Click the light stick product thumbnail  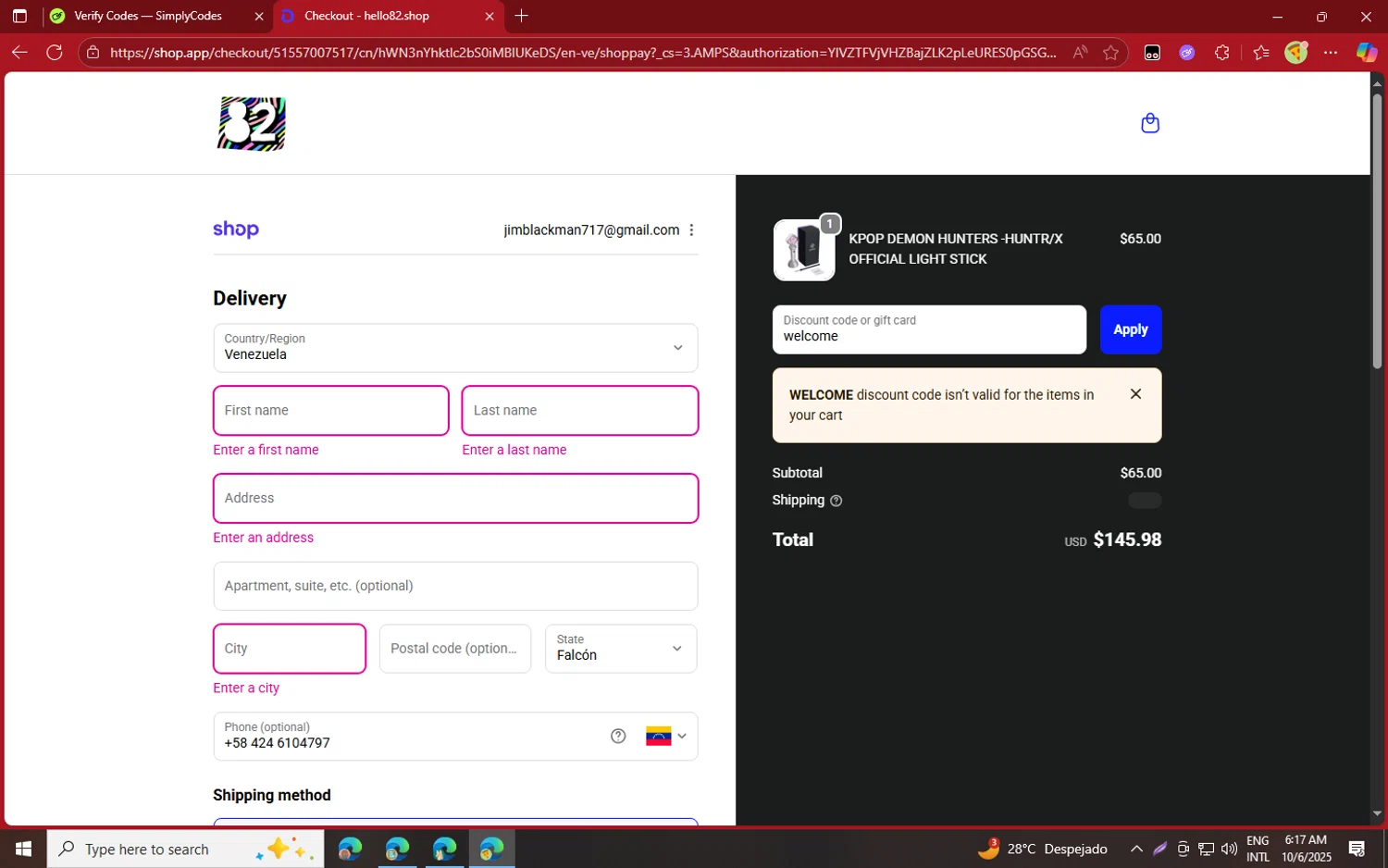(x=804, y=250)
